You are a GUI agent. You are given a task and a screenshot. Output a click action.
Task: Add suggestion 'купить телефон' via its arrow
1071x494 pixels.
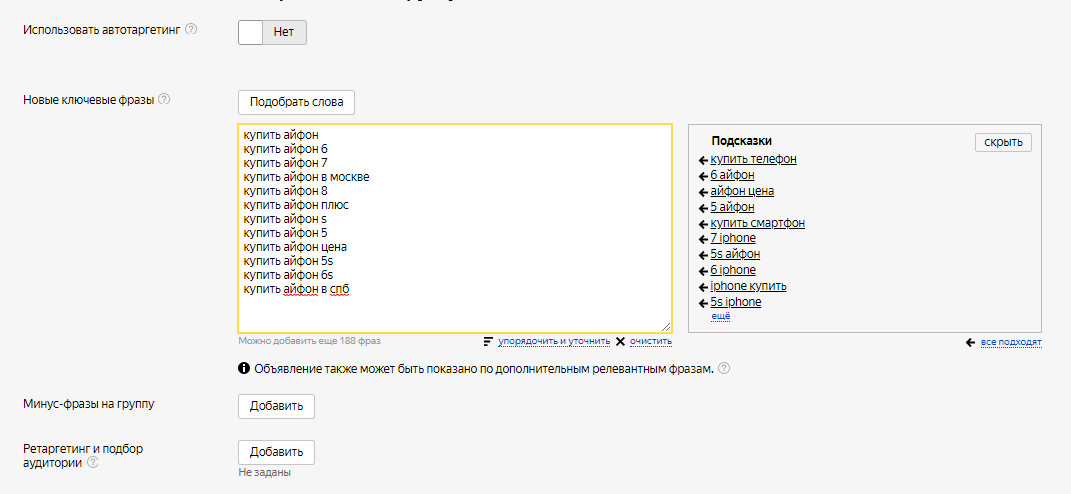tap(703, 160)
